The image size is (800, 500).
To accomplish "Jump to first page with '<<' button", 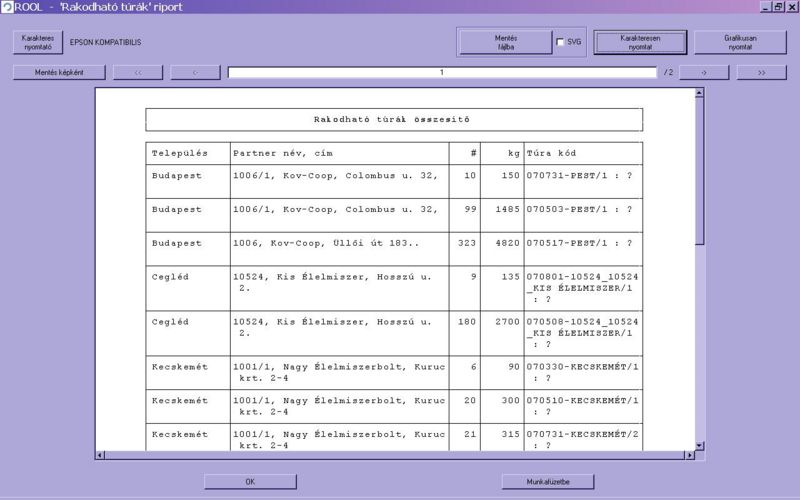I will 138,72.
